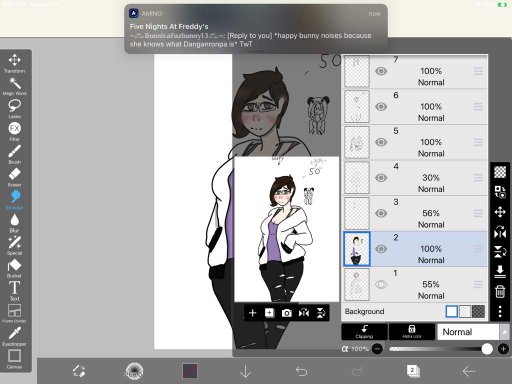Activate the Text tool

pyautogui.click(x=14, y=291)
